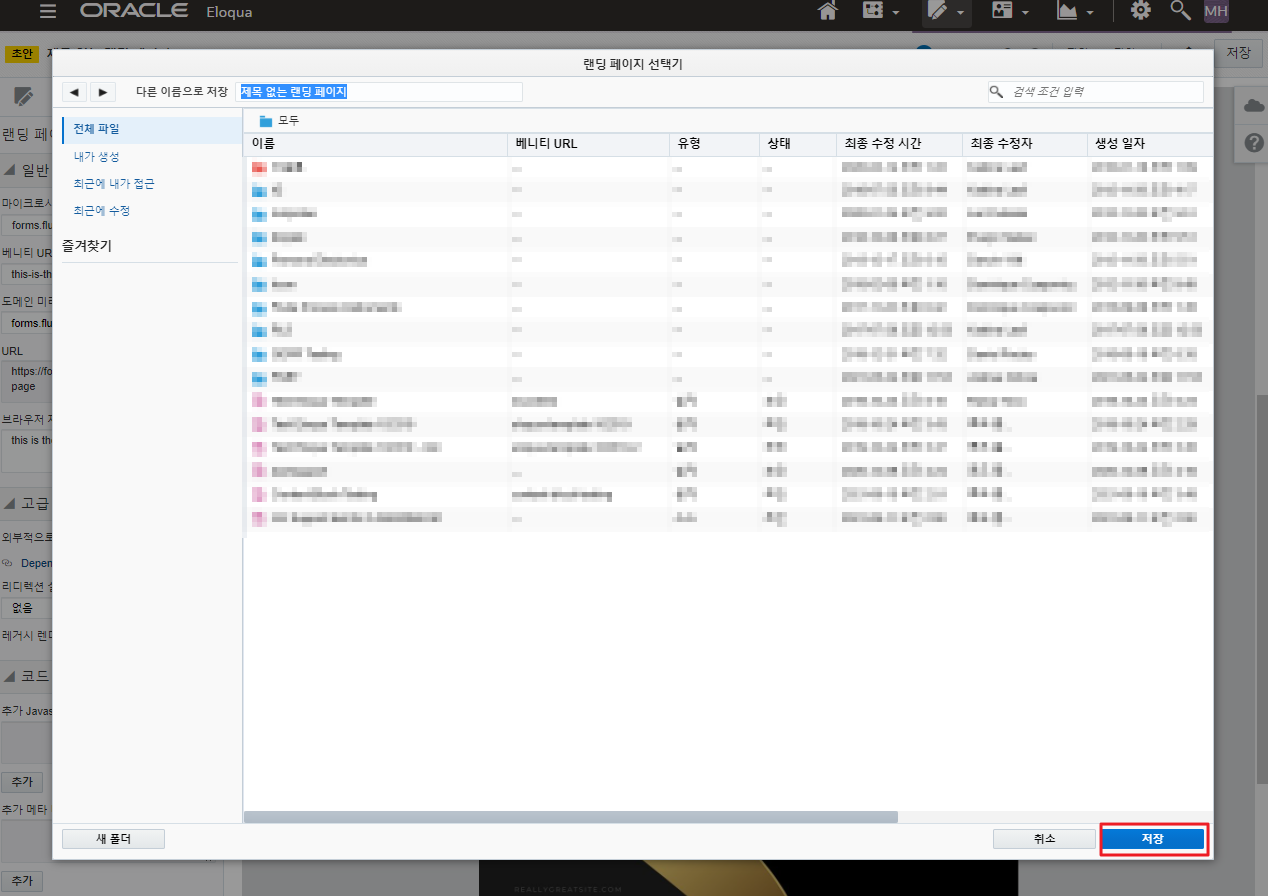Open the settings gear icon
The image size is (1268, 896).
(x=1140, y=11)
